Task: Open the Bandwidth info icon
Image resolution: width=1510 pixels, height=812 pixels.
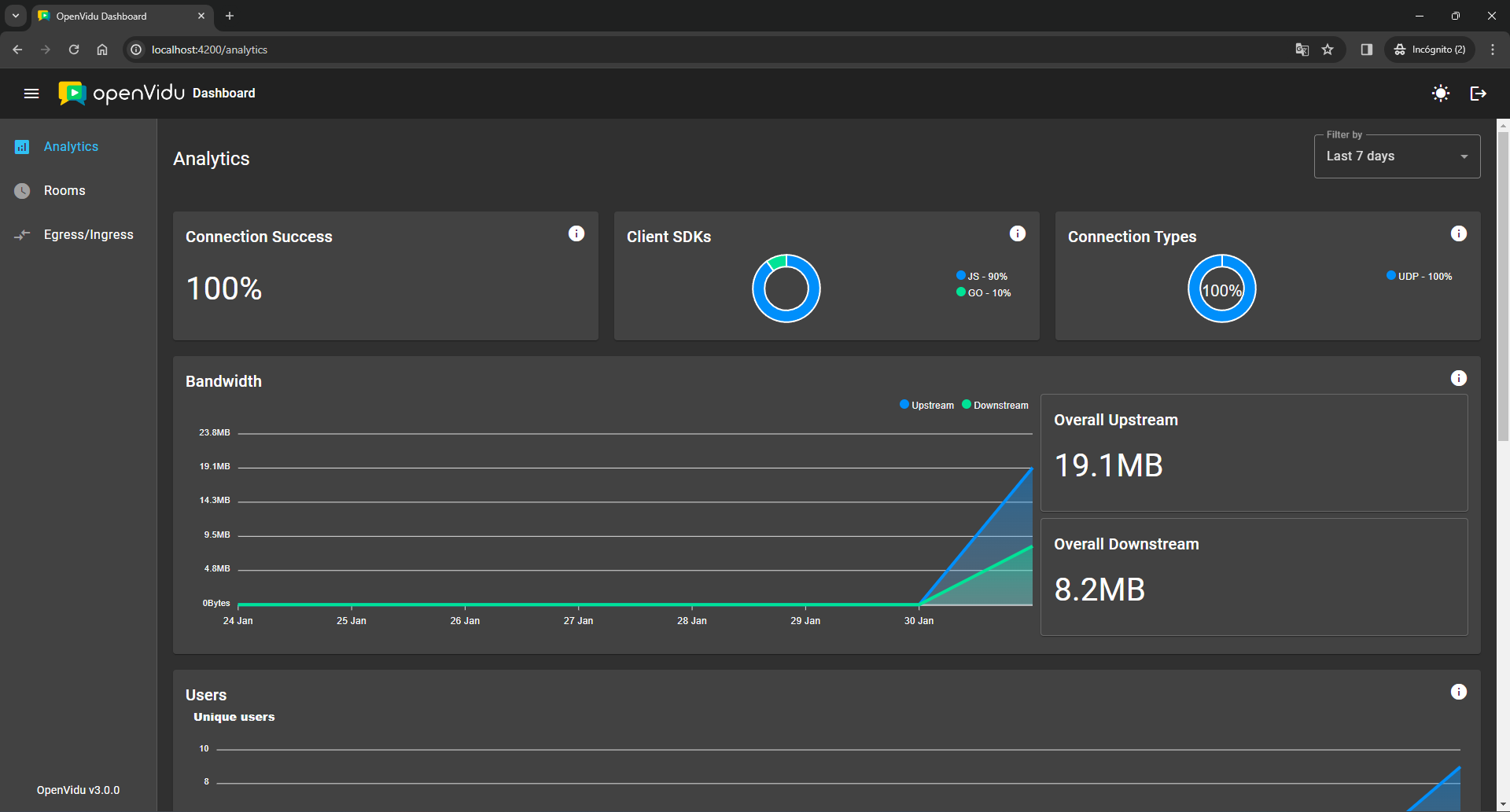Action: click(1458, 378)
